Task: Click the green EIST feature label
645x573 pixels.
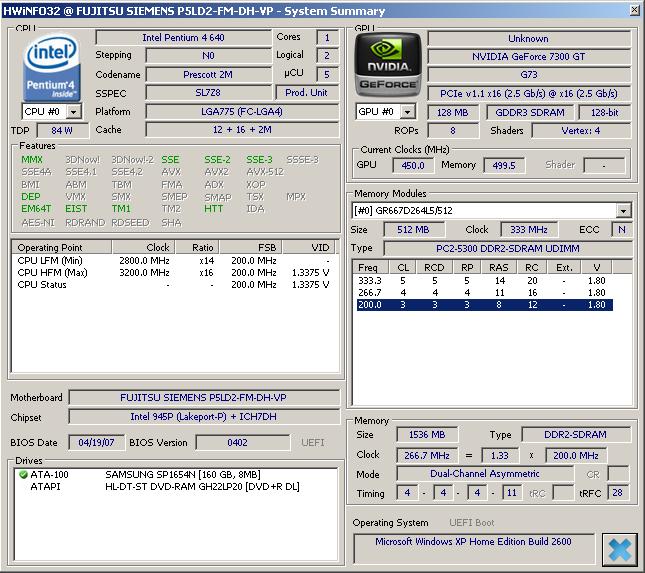Action: (x=76, y=209)
